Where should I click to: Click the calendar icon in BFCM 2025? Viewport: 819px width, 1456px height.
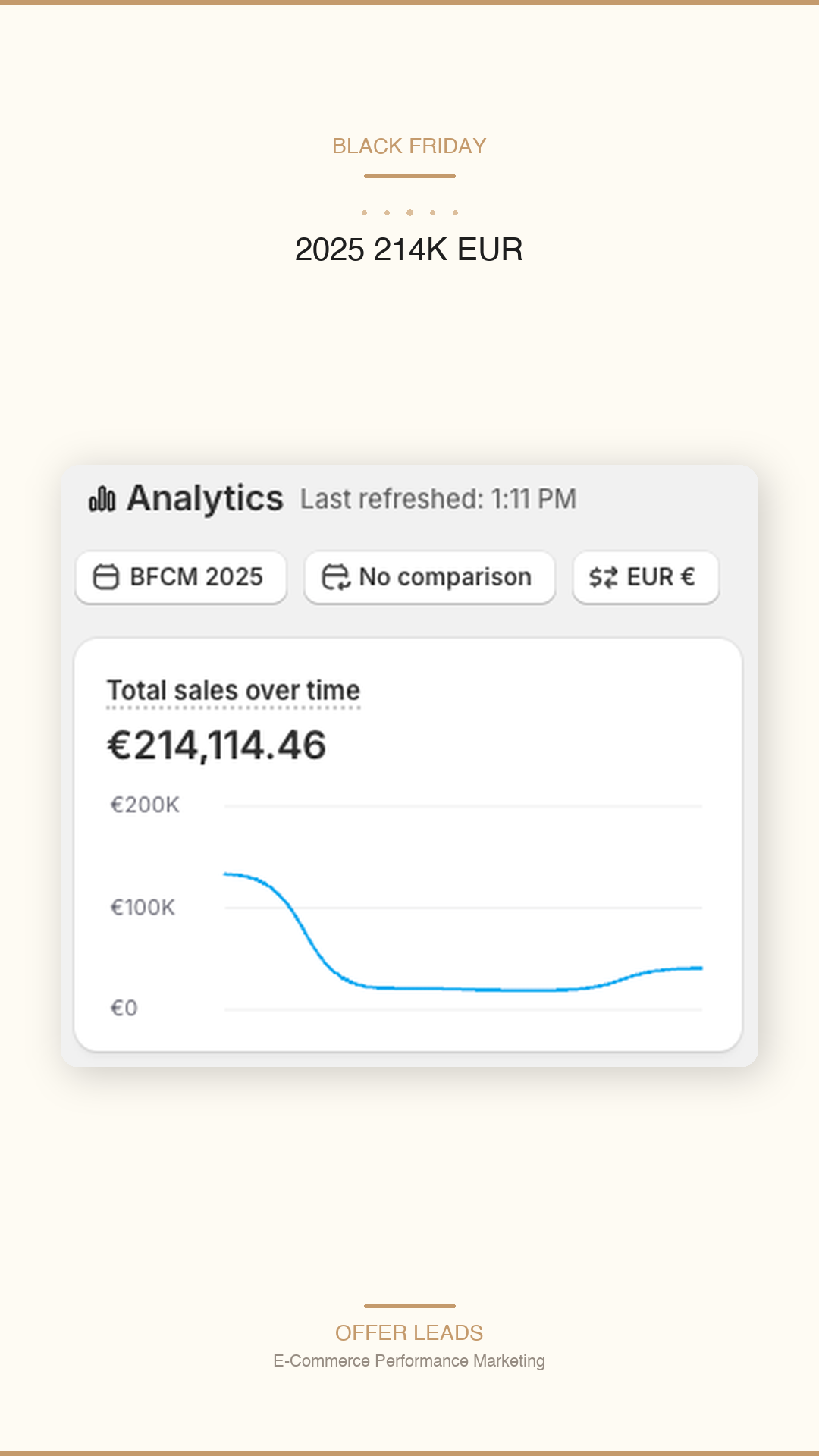tap(105, 577)
